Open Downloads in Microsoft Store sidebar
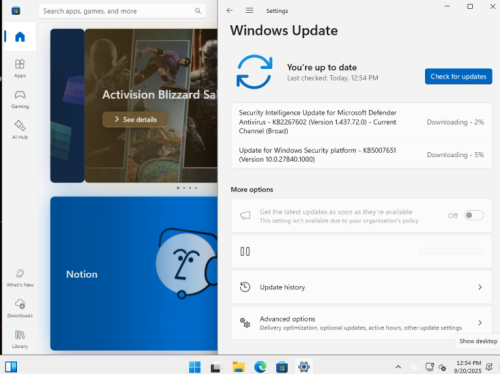This screenshot has width=500, height=374. pyautogui.click(x=20, y=308)
